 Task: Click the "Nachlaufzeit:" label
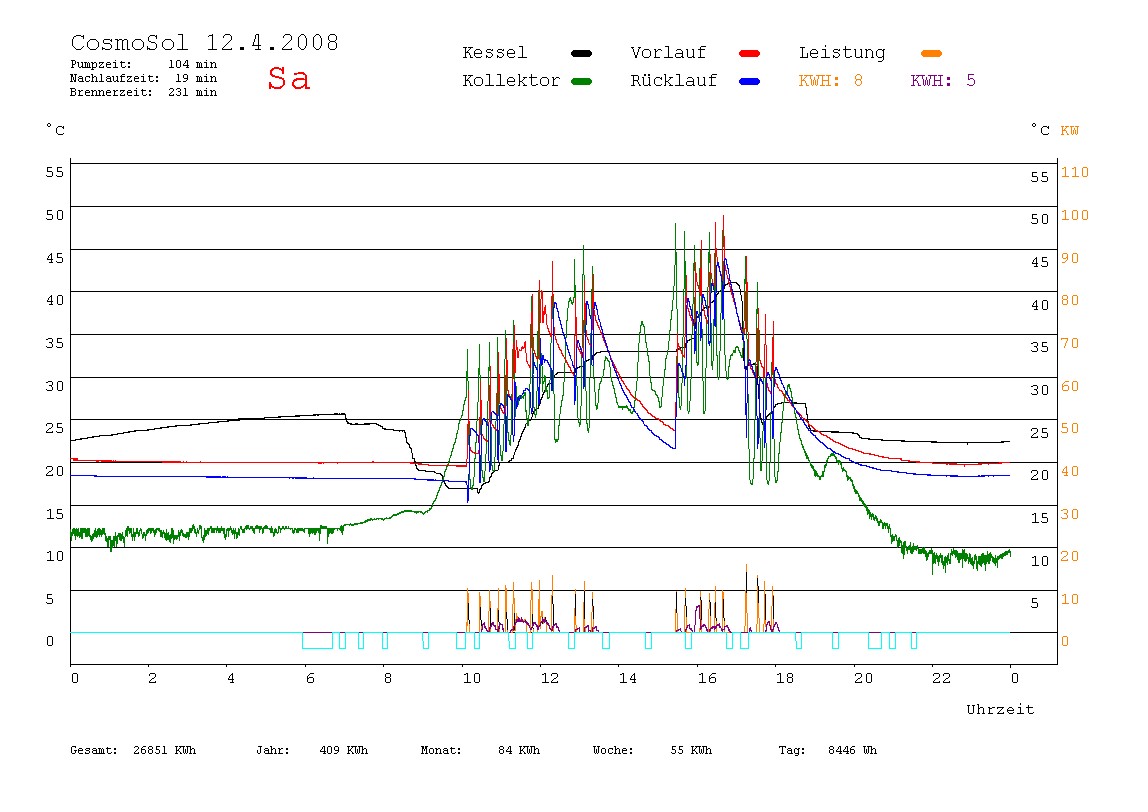115,78
